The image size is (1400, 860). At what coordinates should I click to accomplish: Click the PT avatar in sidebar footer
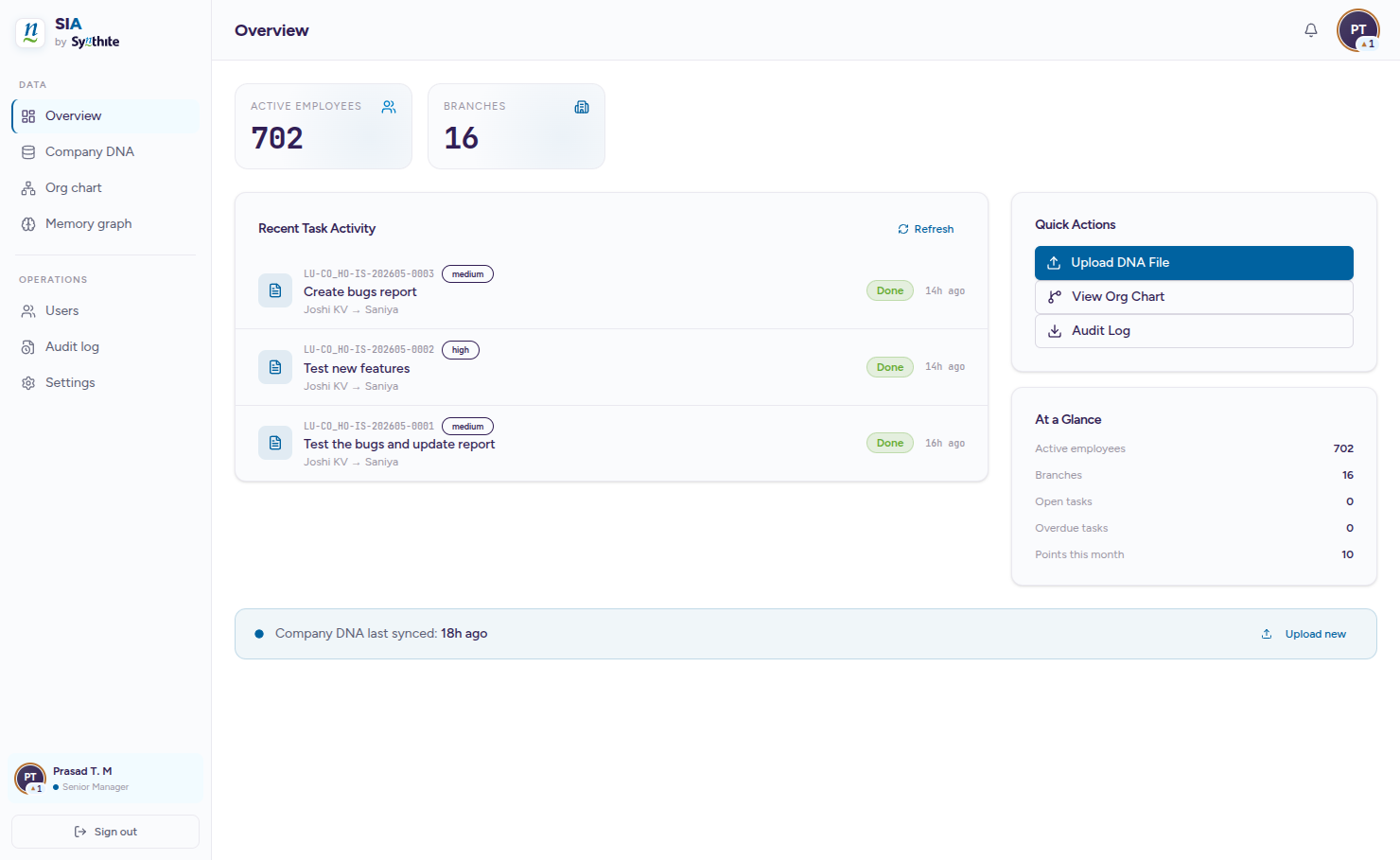click(30, 778)
